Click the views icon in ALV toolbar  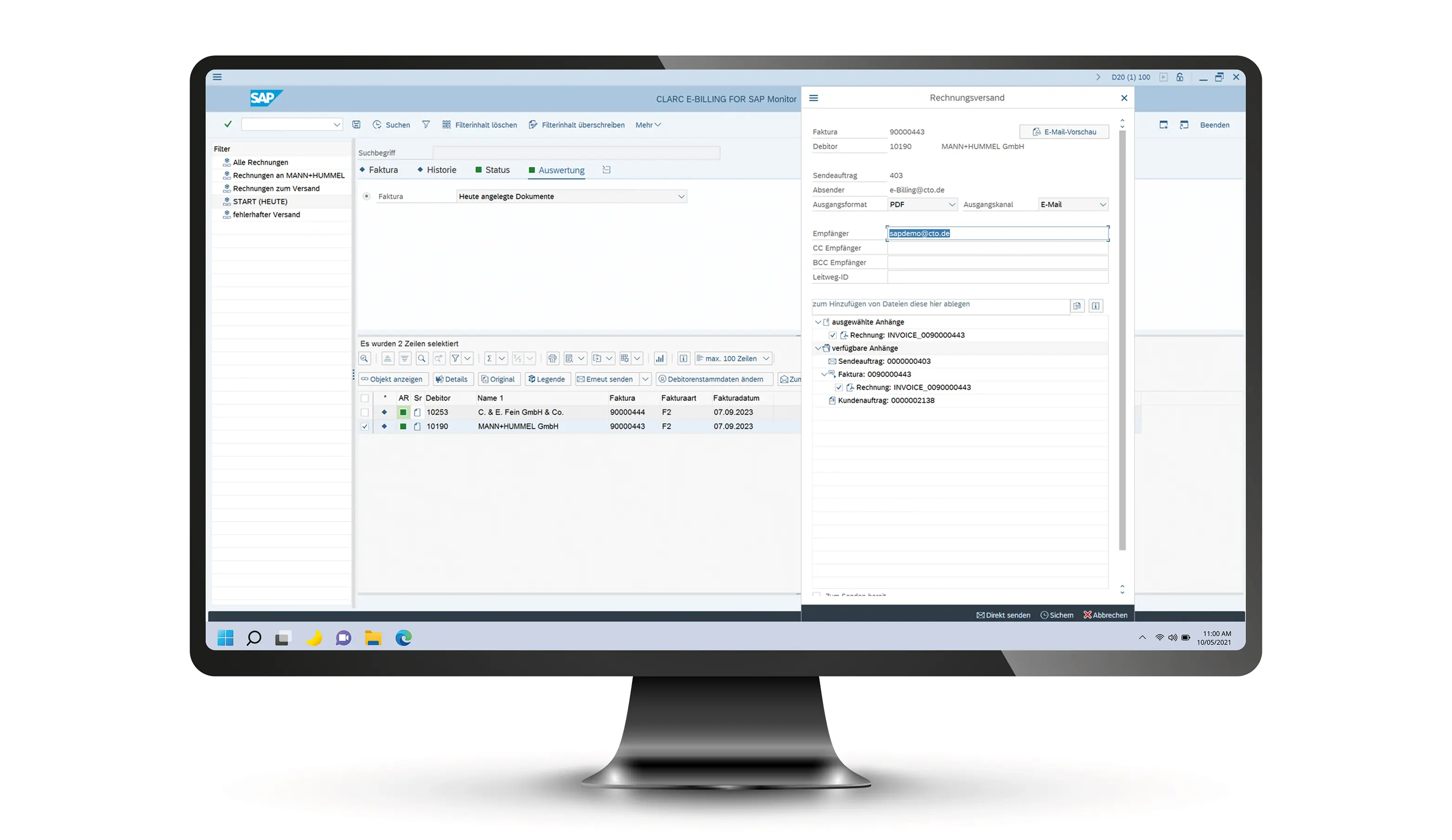coord(569,358)
